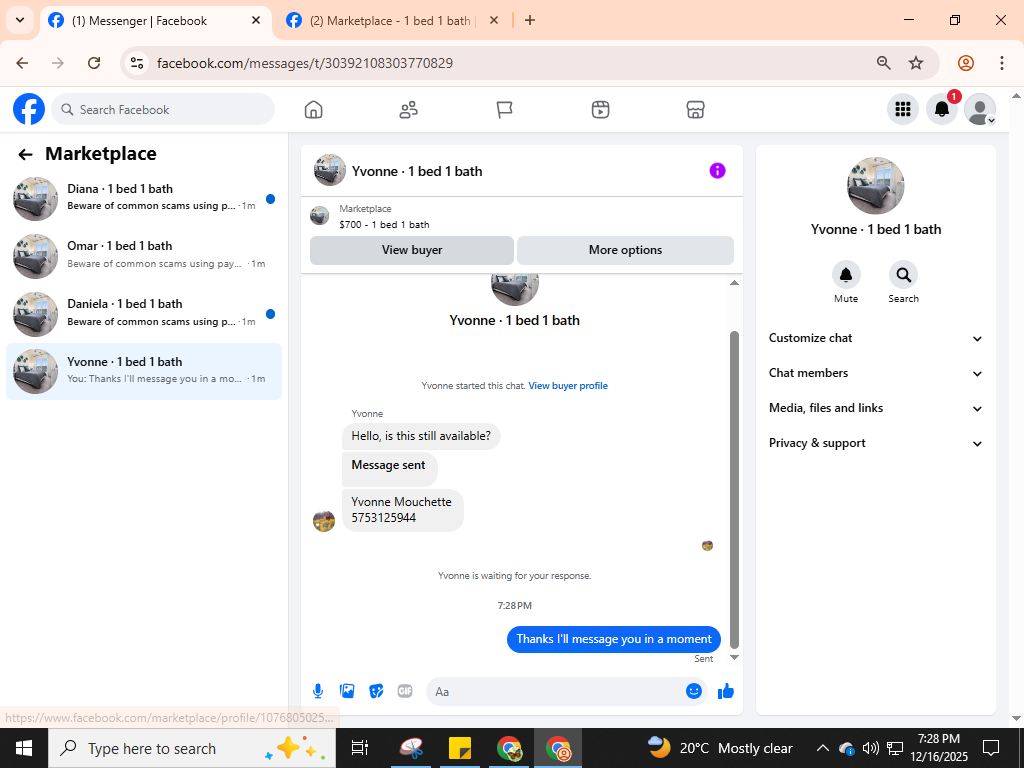
Task: Open the Marketplace storefront icon
Action: coord(696,110)
